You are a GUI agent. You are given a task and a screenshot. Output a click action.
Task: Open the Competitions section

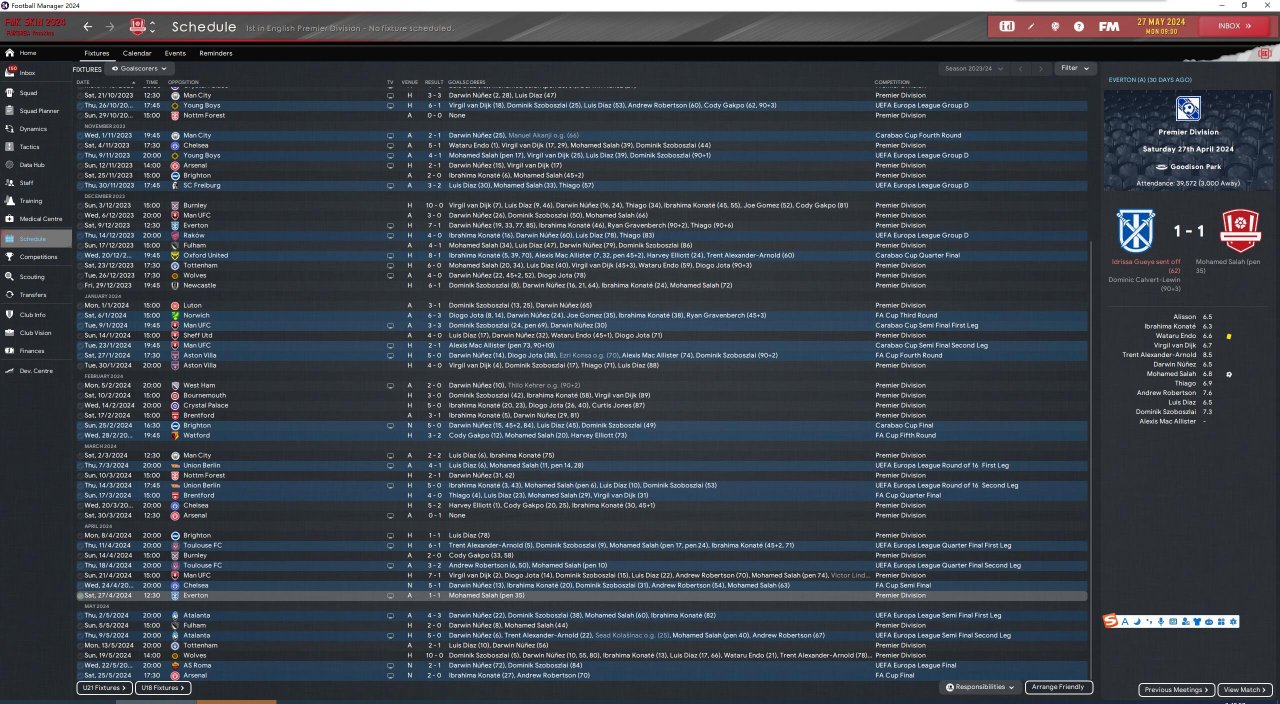click(x=36, y=257)
